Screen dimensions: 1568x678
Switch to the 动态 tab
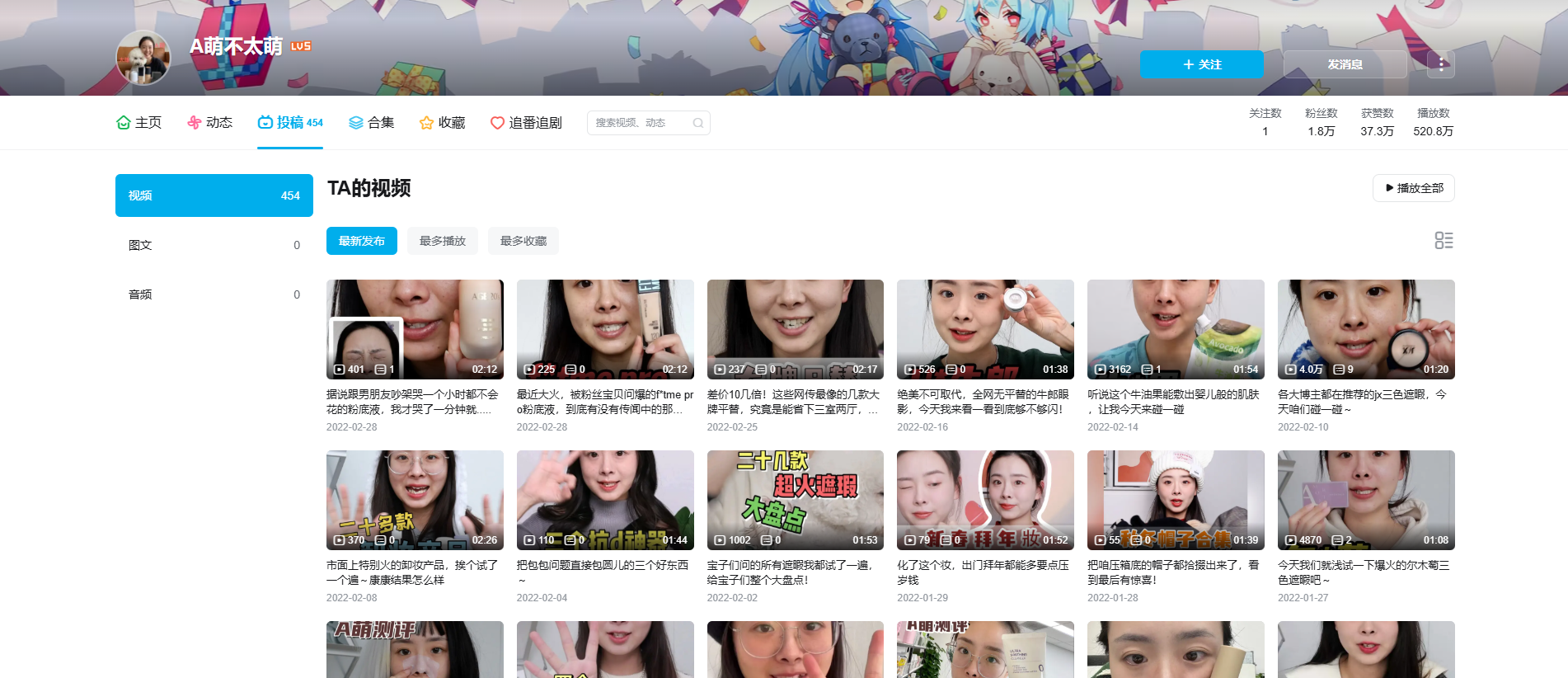(209, 122)
